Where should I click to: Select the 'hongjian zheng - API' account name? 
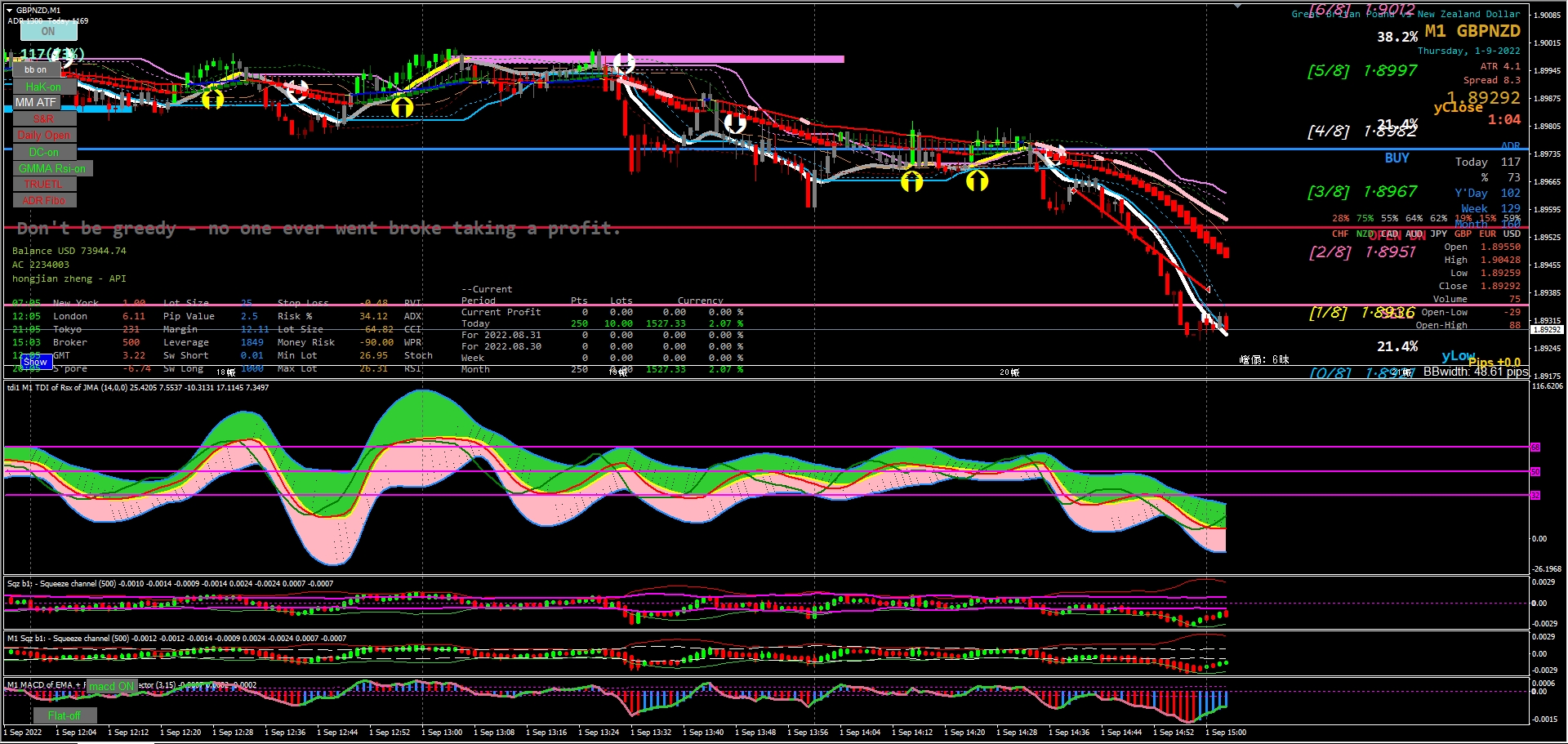69,278
